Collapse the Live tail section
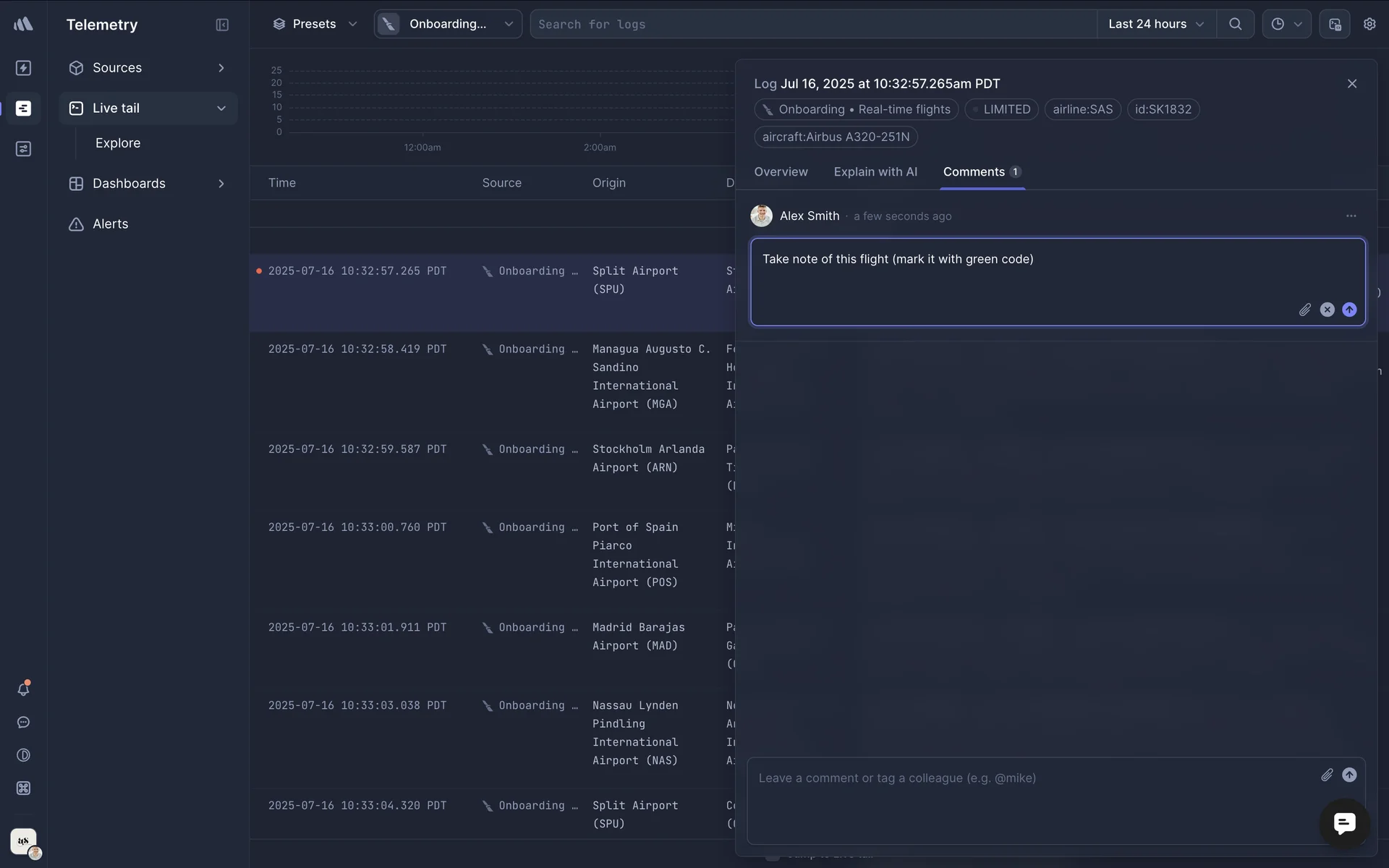Image resolution: width=1389 pixels, height=868 pixels. pyautogui.click(x=221, y=108)
